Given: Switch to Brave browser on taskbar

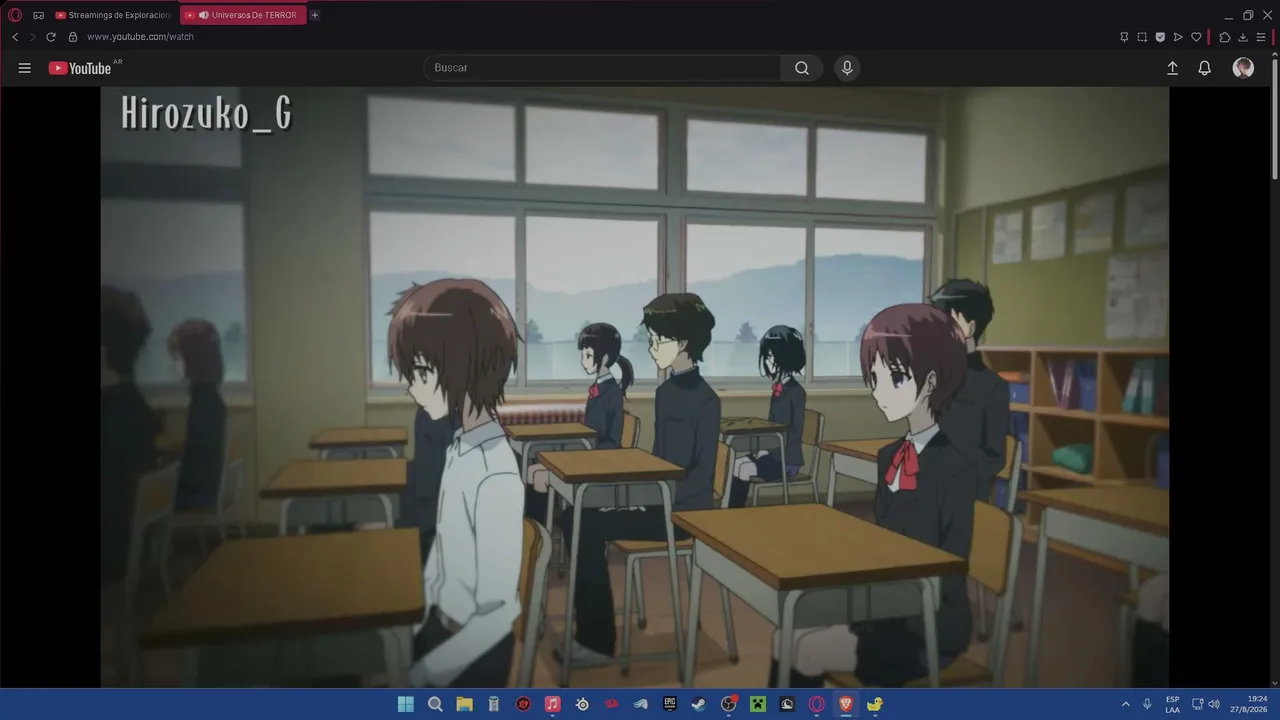Looking at the screenshot, I should click(846, 704).
